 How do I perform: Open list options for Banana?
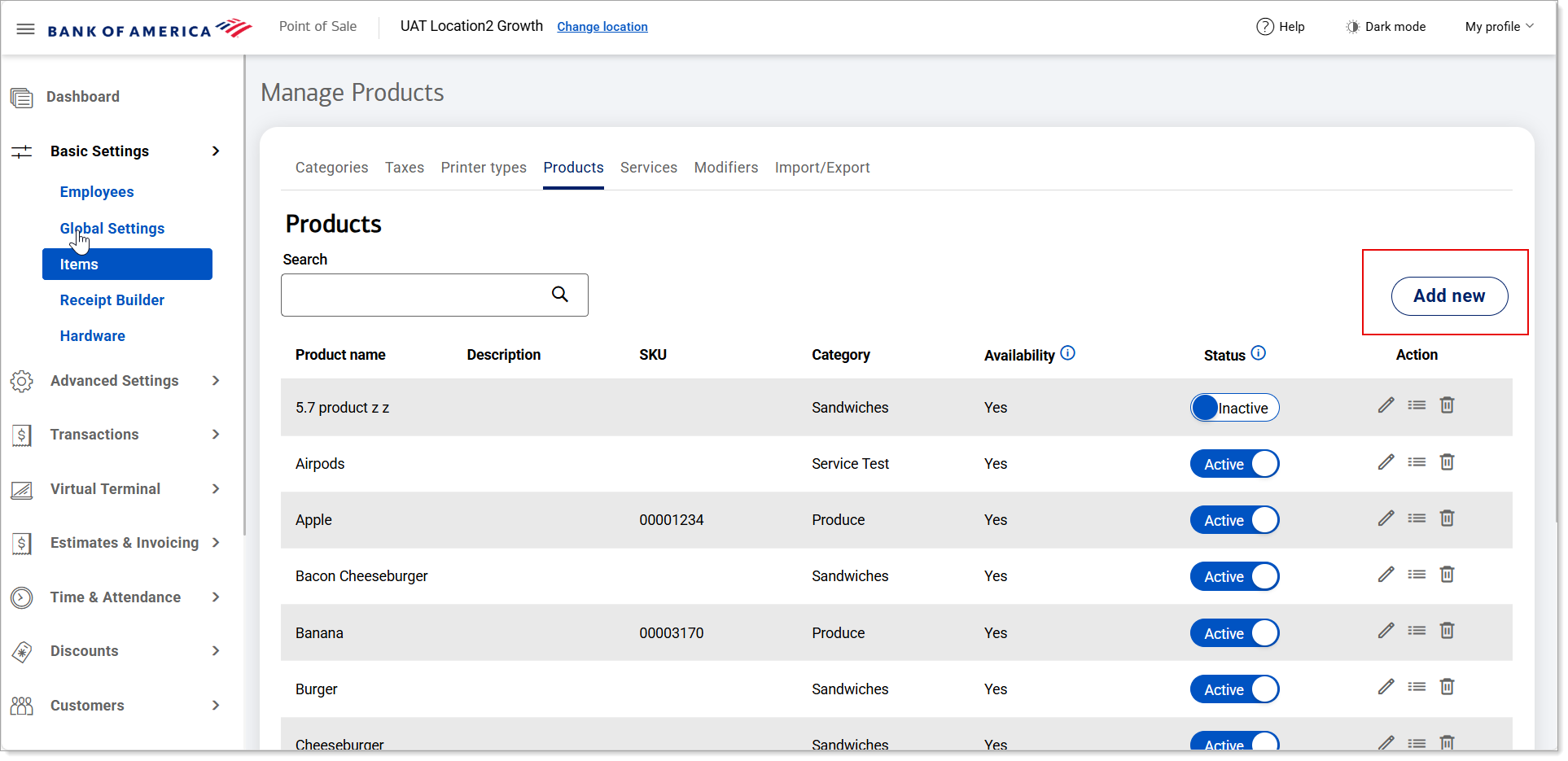[1417, 631]
